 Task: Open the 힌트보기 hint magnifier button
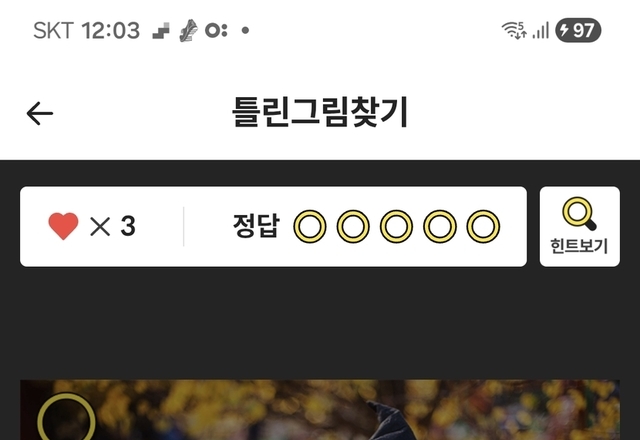(580, 227)
